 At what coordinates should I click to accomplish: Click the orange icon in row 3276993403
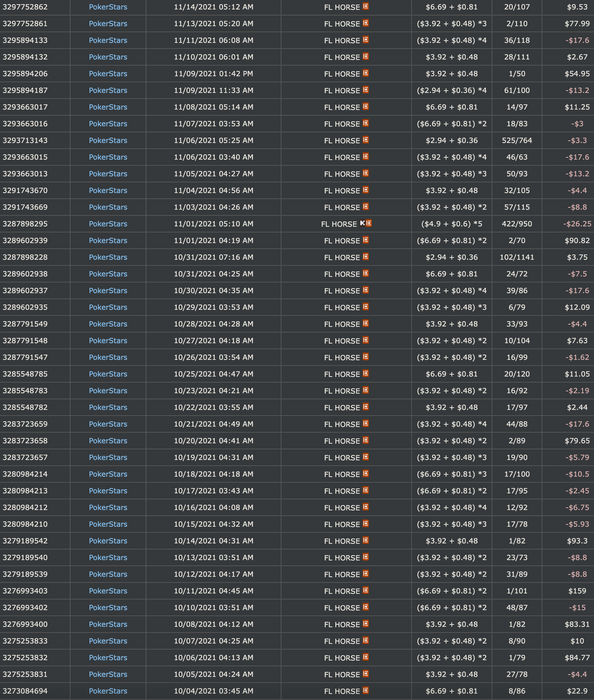tap(366, 590)
